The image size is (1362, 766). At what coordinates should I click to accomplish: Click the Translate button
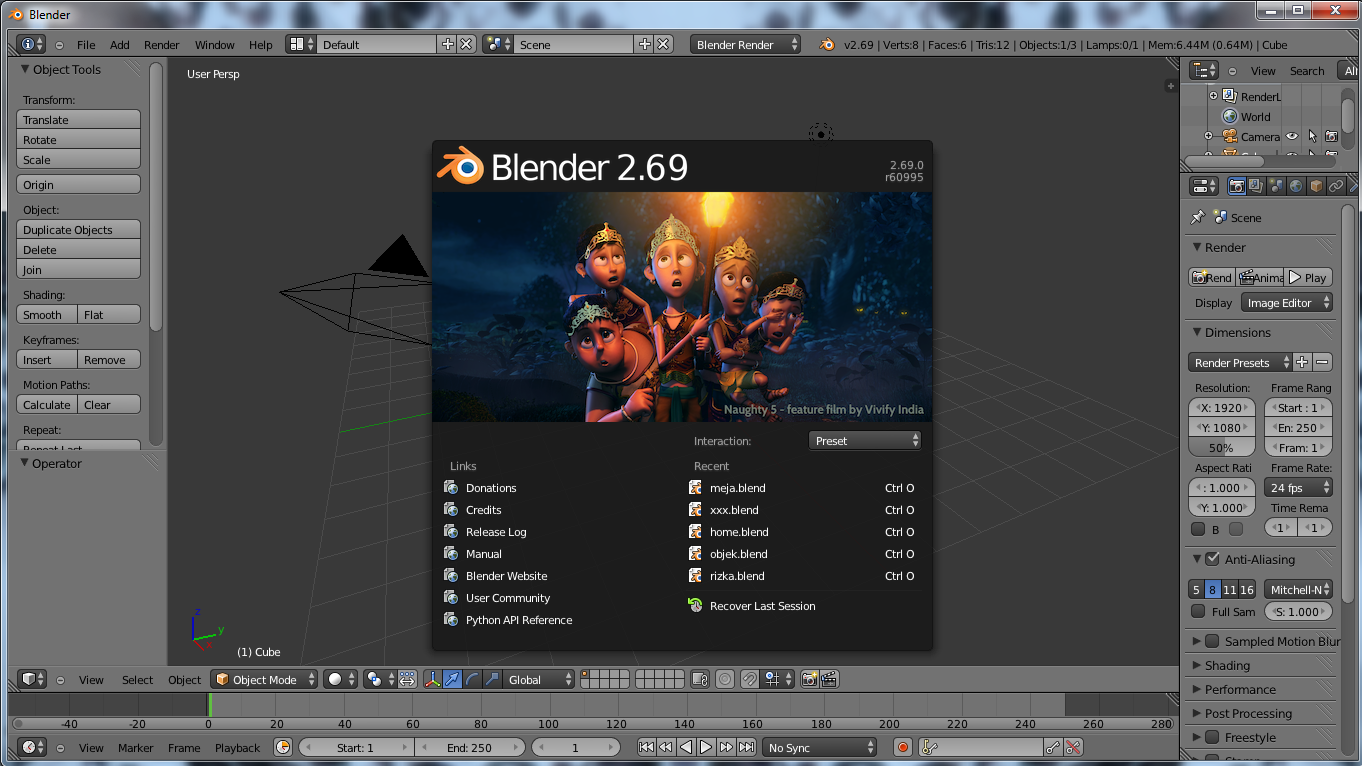click(x=79, y=119)
